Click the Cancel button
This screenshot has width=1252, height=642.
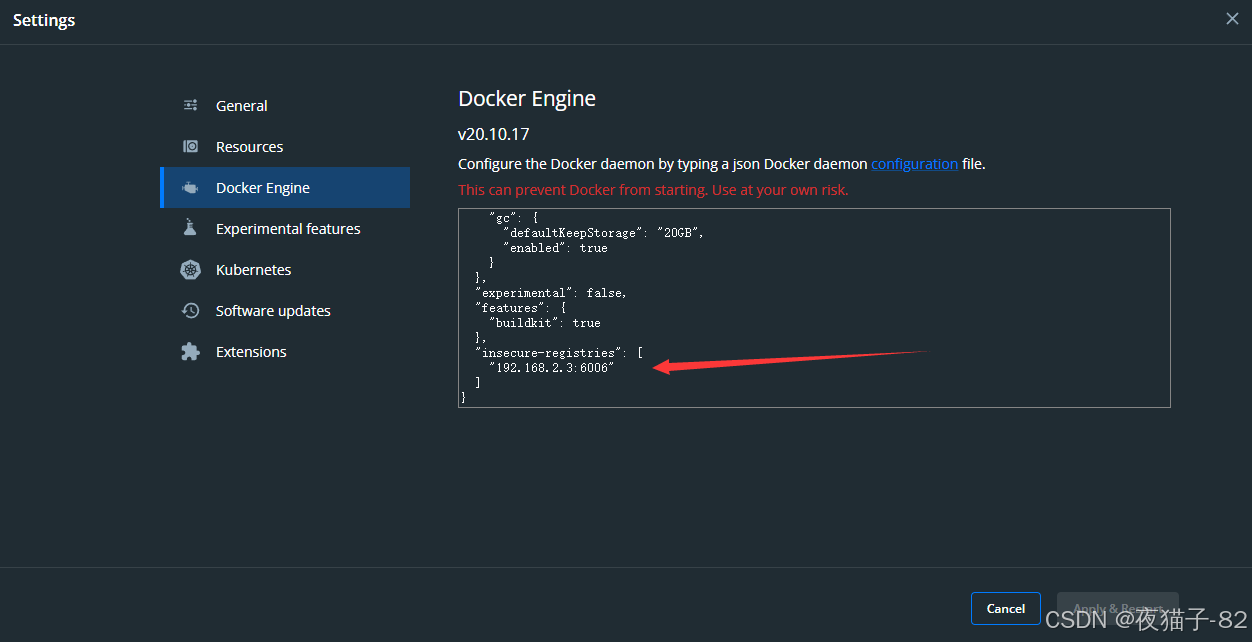point(1005,608)
